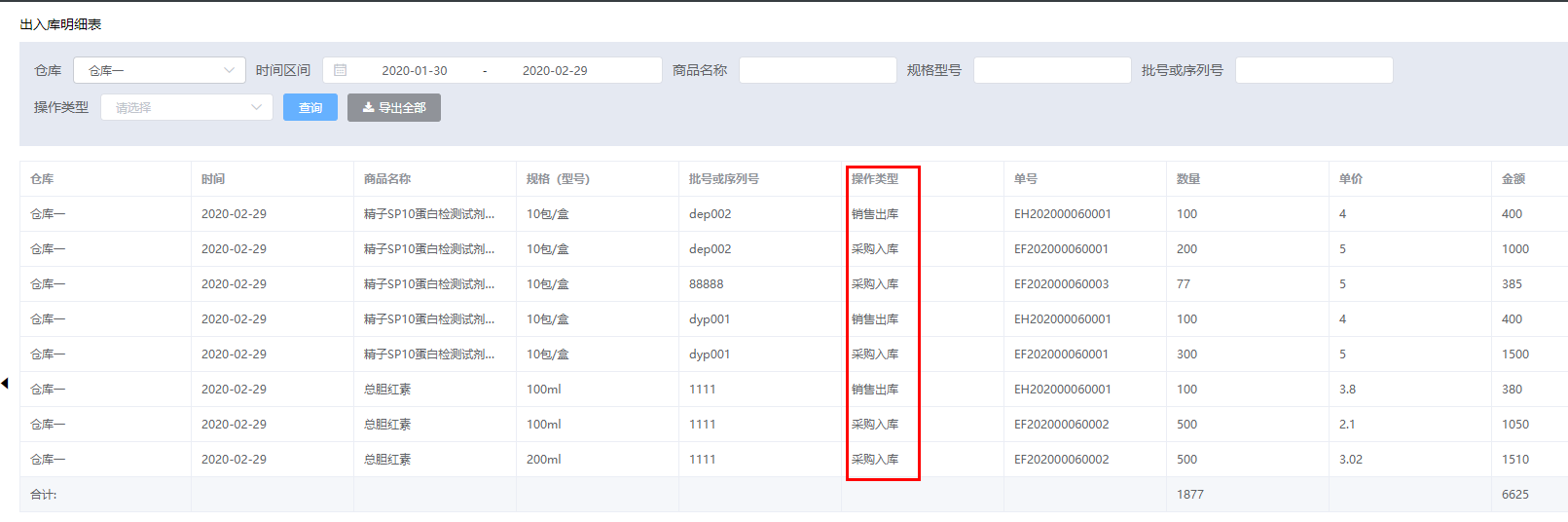Focus the 批号或序列号 input field

1313,70
